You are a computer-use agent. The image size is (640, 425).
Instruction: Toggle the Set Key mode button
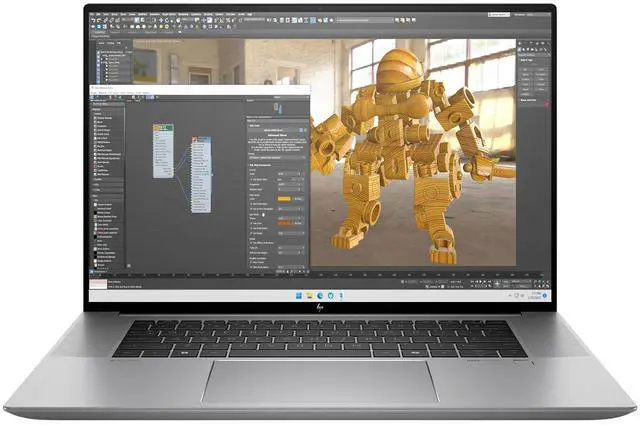click(506, 286)
